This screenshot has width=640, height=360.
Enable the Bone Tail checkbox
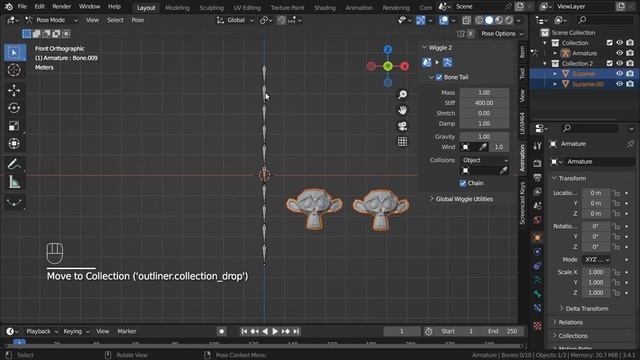pos(439,77)
